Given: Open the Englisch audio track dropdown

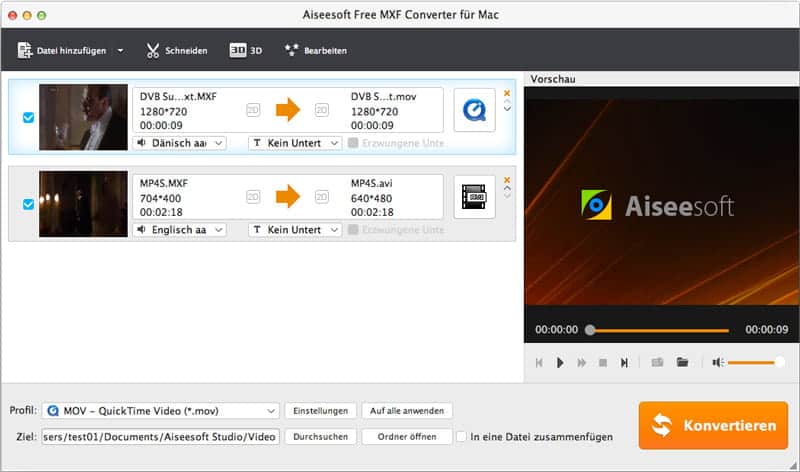Looking at the screenshot, I should click(180, 230).
